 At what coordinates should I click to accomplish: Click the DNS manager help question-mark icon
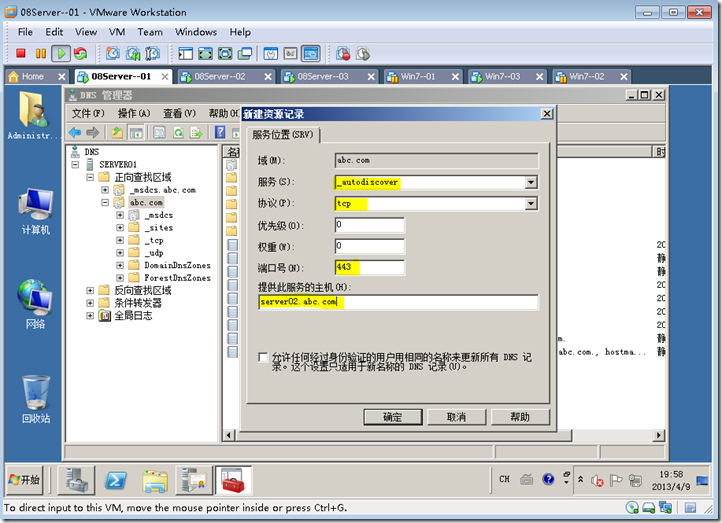(x=220, y=133)
